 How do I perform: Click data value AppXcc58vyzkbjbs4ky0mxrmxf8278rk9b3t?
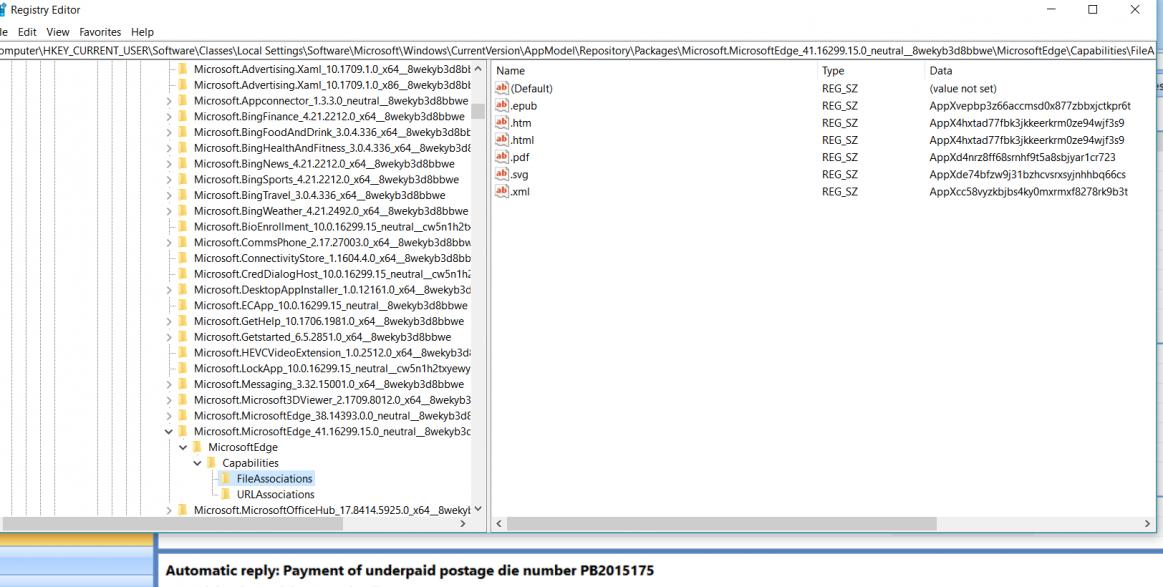click(x=1029, y=191)
